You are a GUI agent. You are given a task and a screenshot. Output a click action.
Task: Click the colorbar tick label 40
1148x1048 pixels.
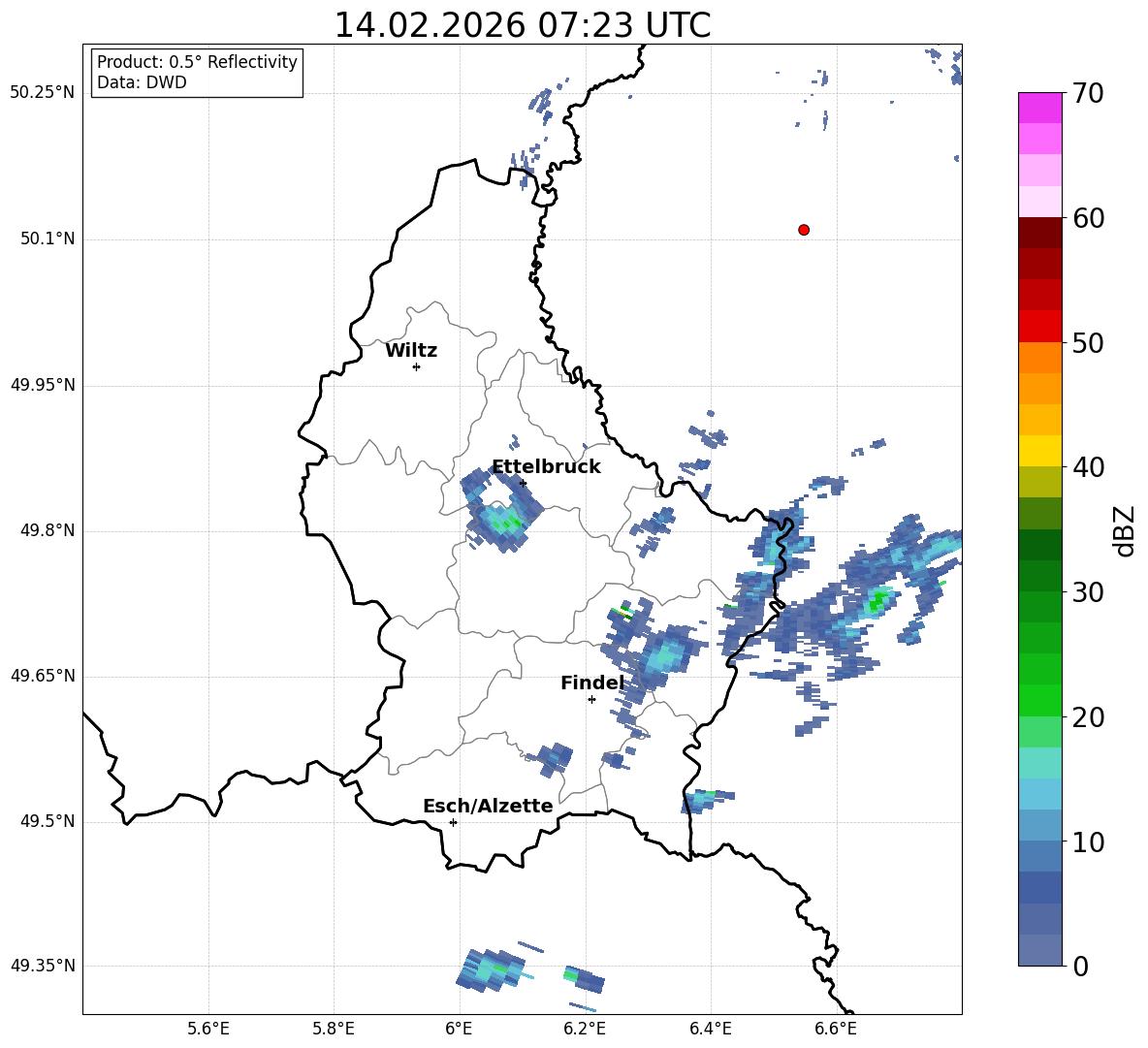click(x=1088, y=467)
